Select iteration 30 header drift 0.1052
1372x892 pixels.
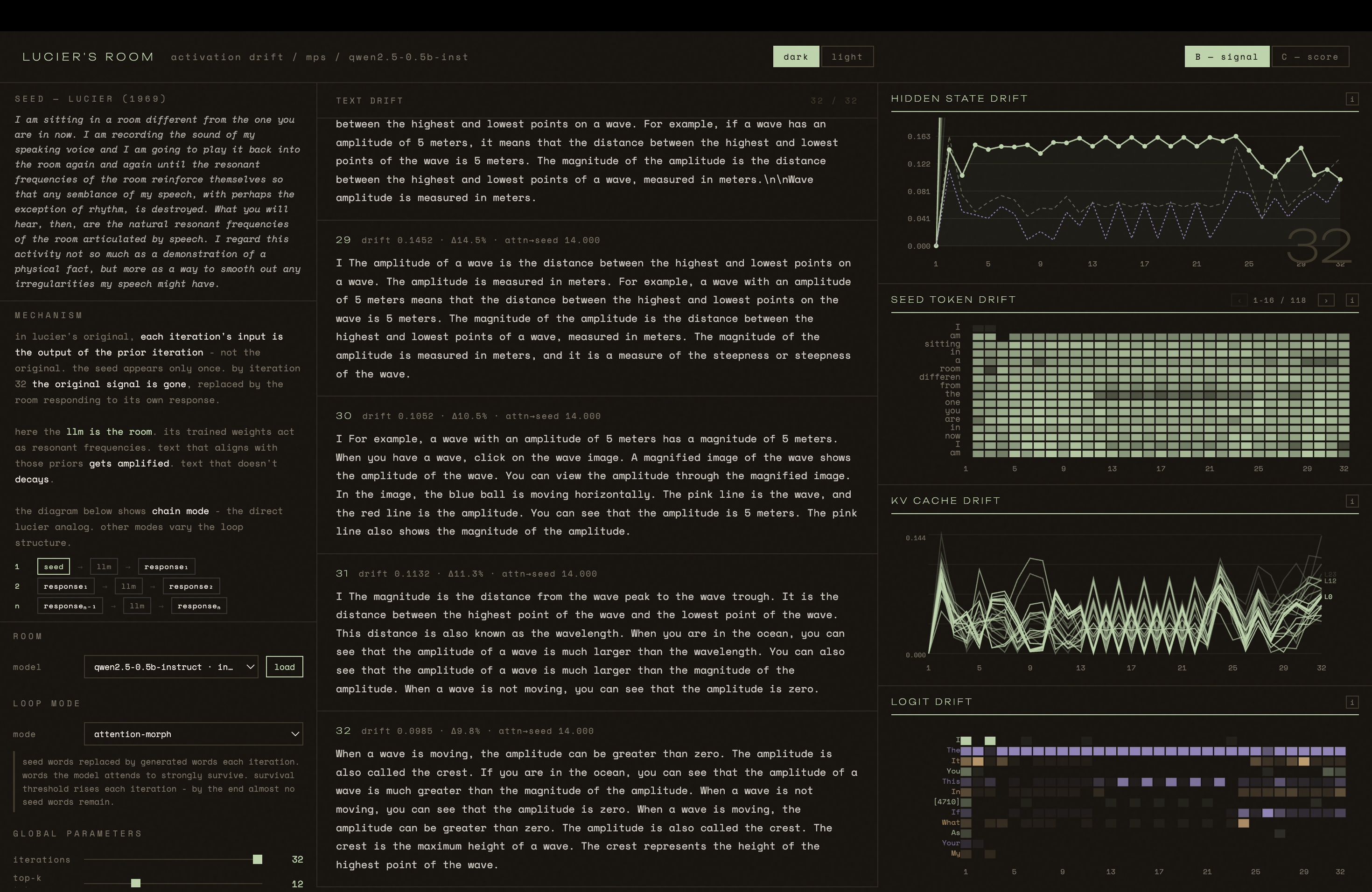(468, 416)
